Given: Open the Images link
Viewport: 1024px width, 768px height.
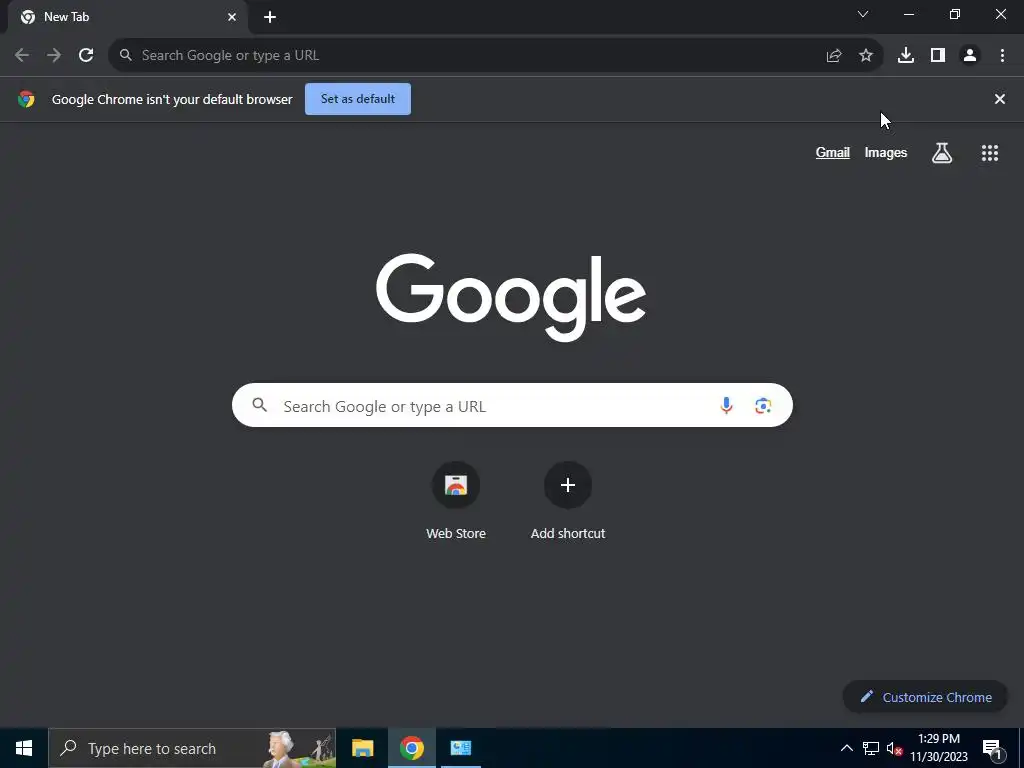Looking at the screenshot, I should 886,153.
